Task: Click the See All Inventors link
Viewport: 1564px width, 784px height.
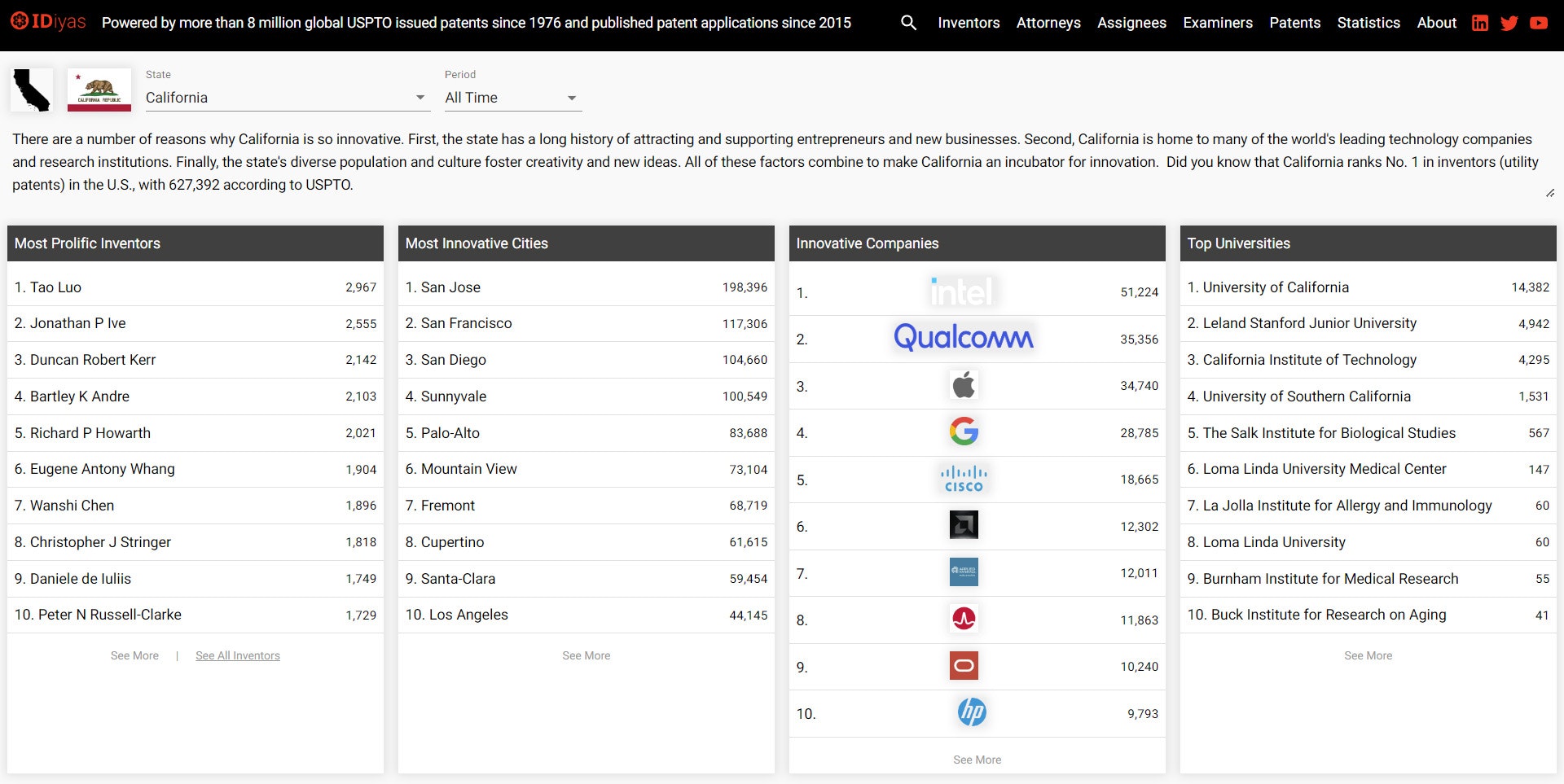Action: (x=238, y=655)
